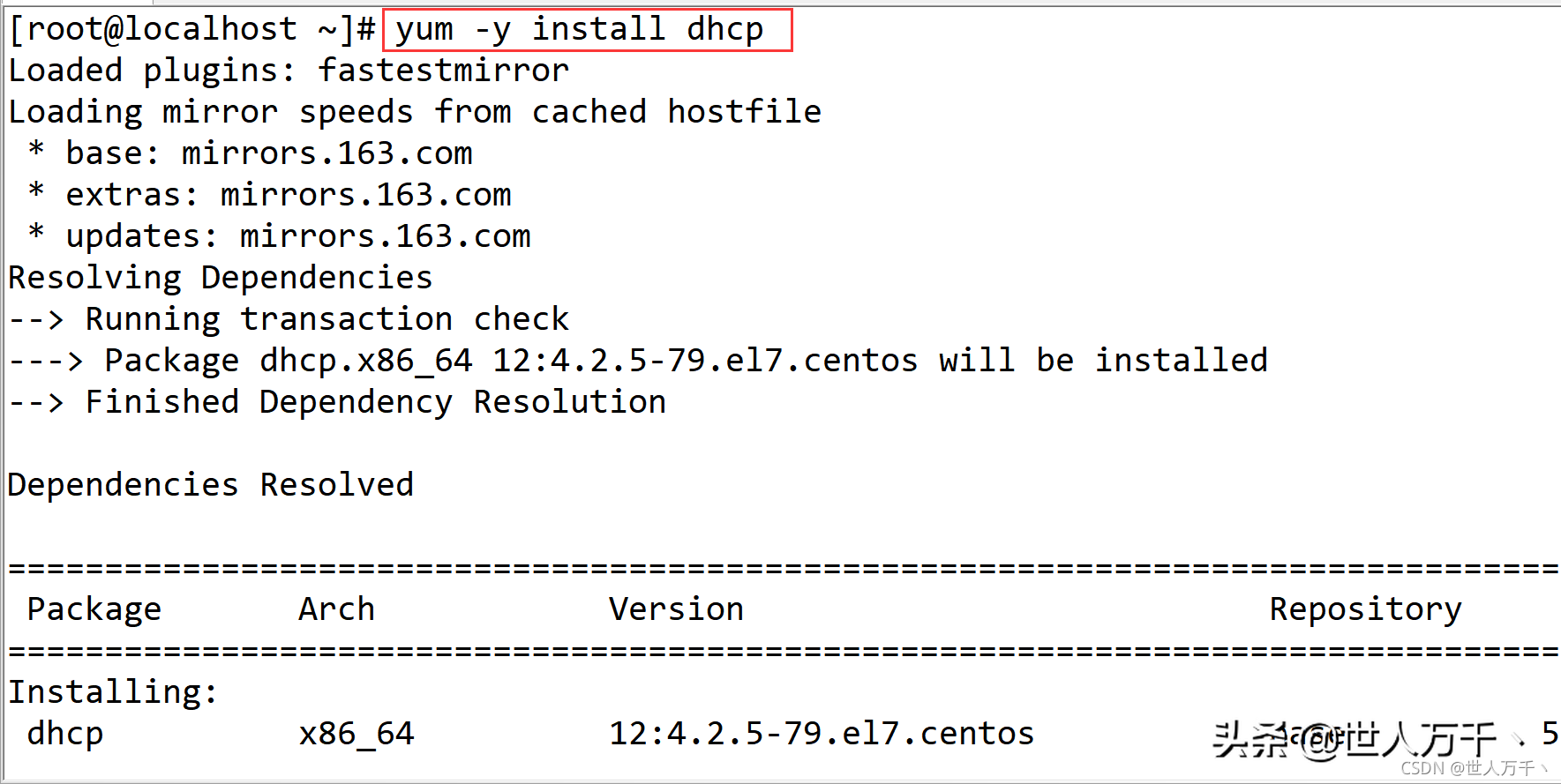
Task: Click the Dependencies Resolved text
Action: 211,485
